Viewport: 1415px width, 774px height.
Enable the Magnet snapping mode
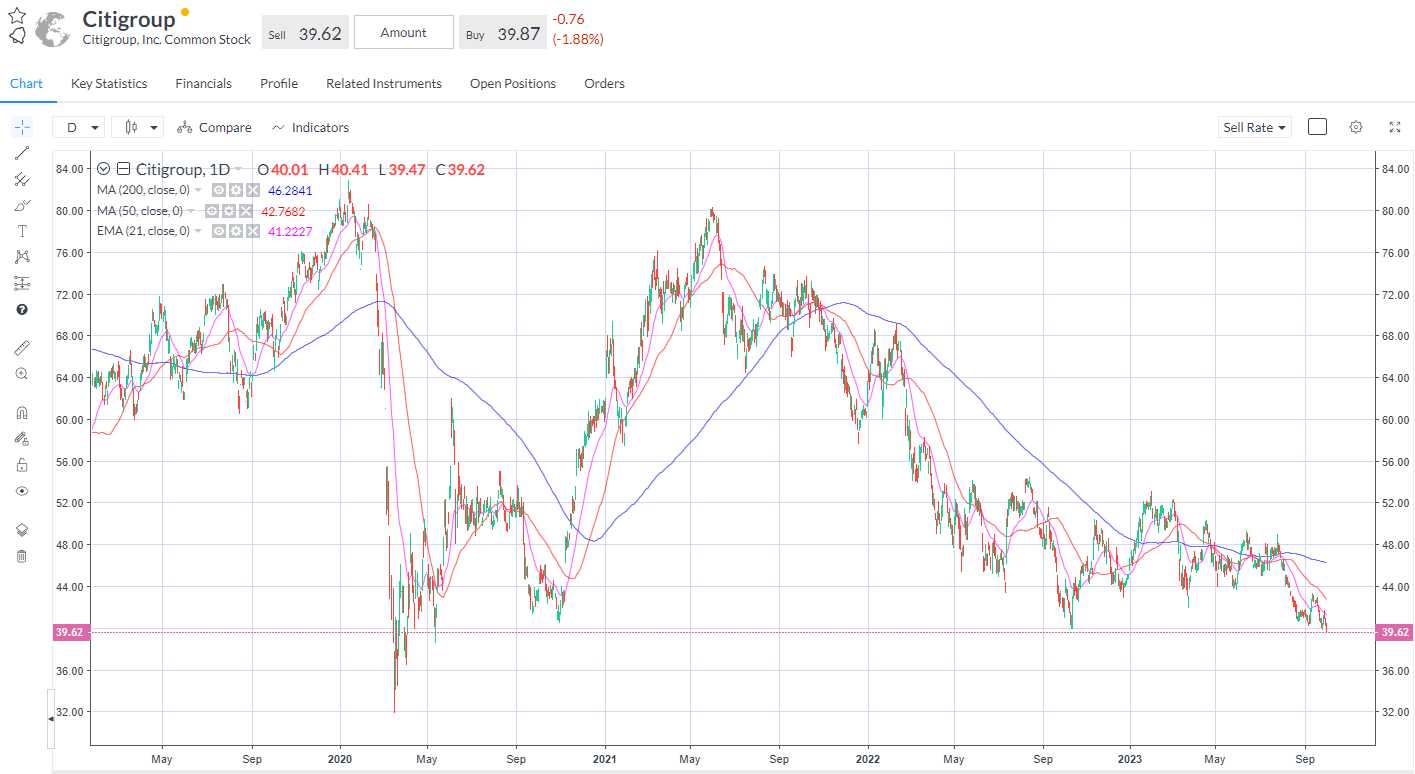point(21,411)
